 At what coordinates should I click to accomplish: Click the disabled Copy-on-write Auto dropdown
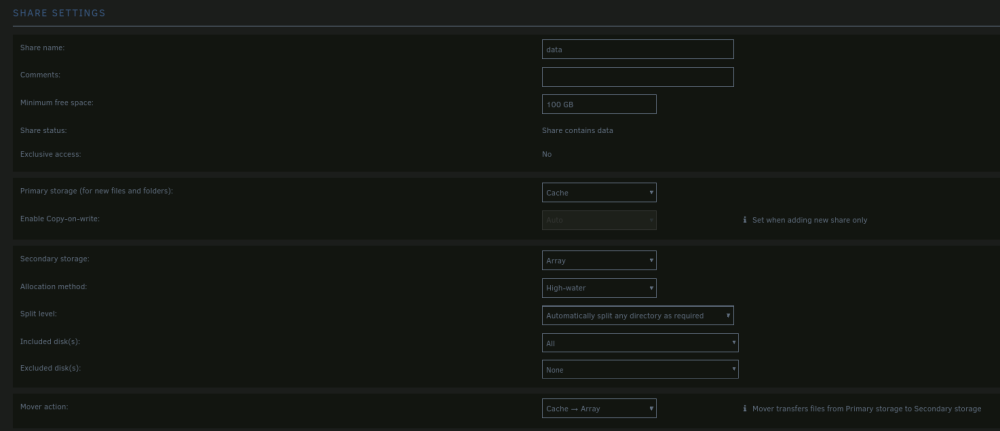click(599, 220)
